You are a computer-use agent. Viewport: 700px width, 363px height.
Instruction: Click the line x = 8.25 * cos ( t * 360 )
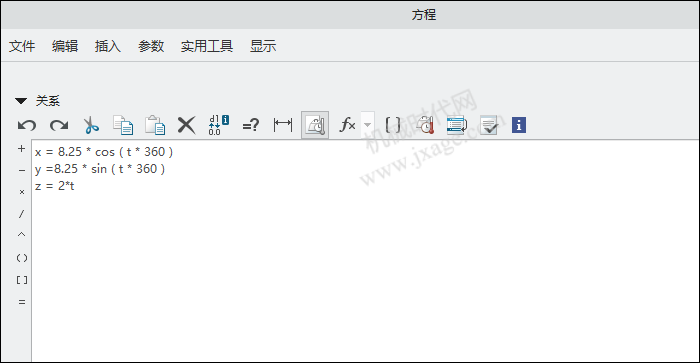[x=104, y=152]
